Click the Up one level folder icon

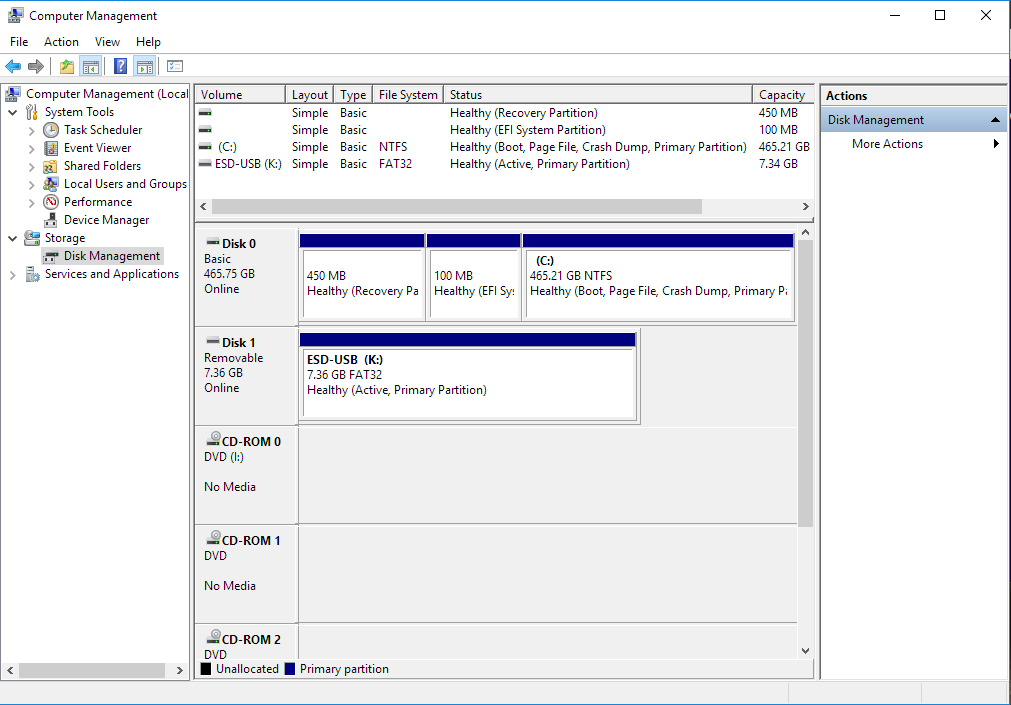[66, 67]
